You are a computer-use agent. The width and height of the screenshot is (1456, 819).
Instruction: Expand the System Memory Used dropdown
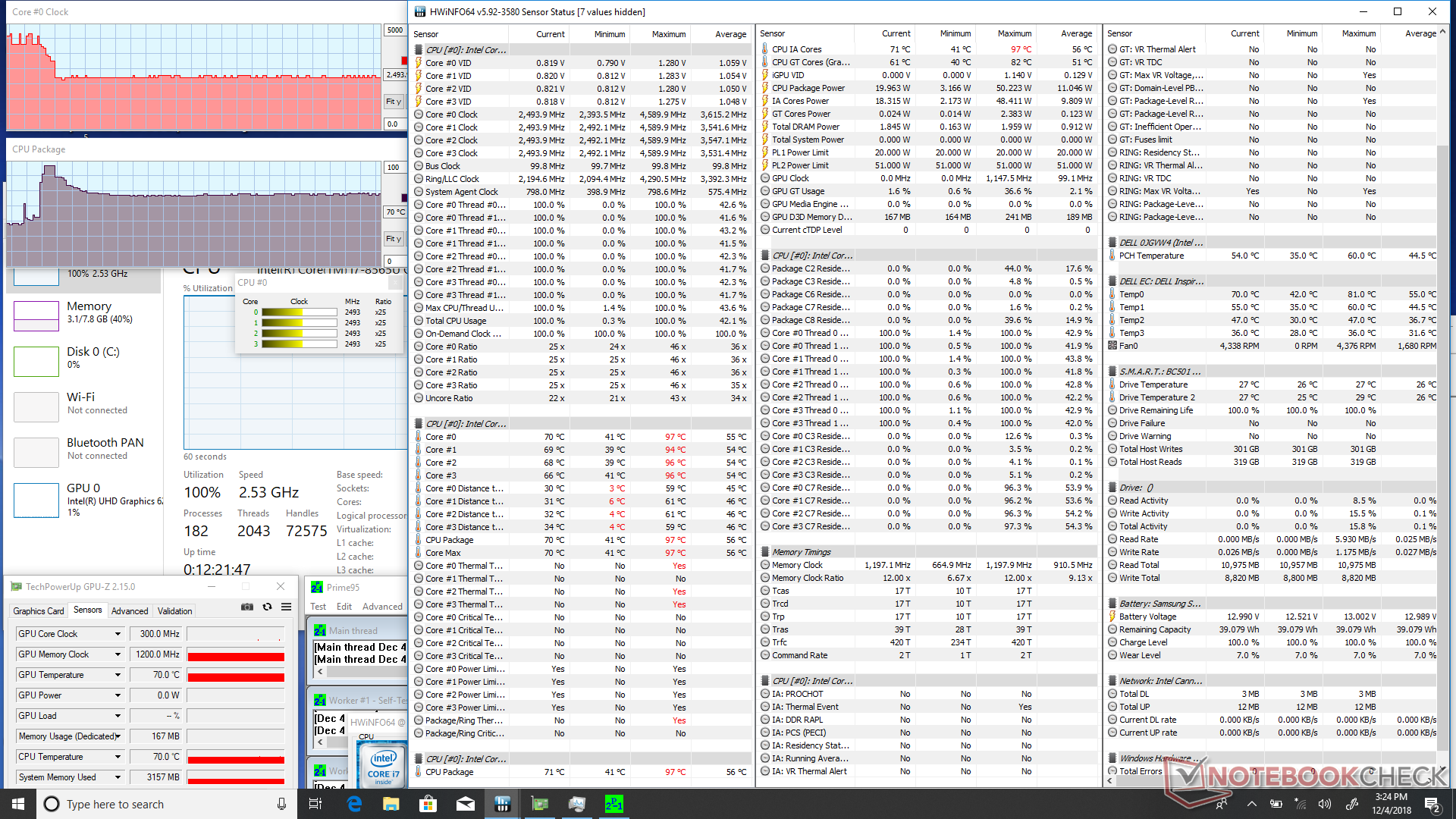point(118,777)
